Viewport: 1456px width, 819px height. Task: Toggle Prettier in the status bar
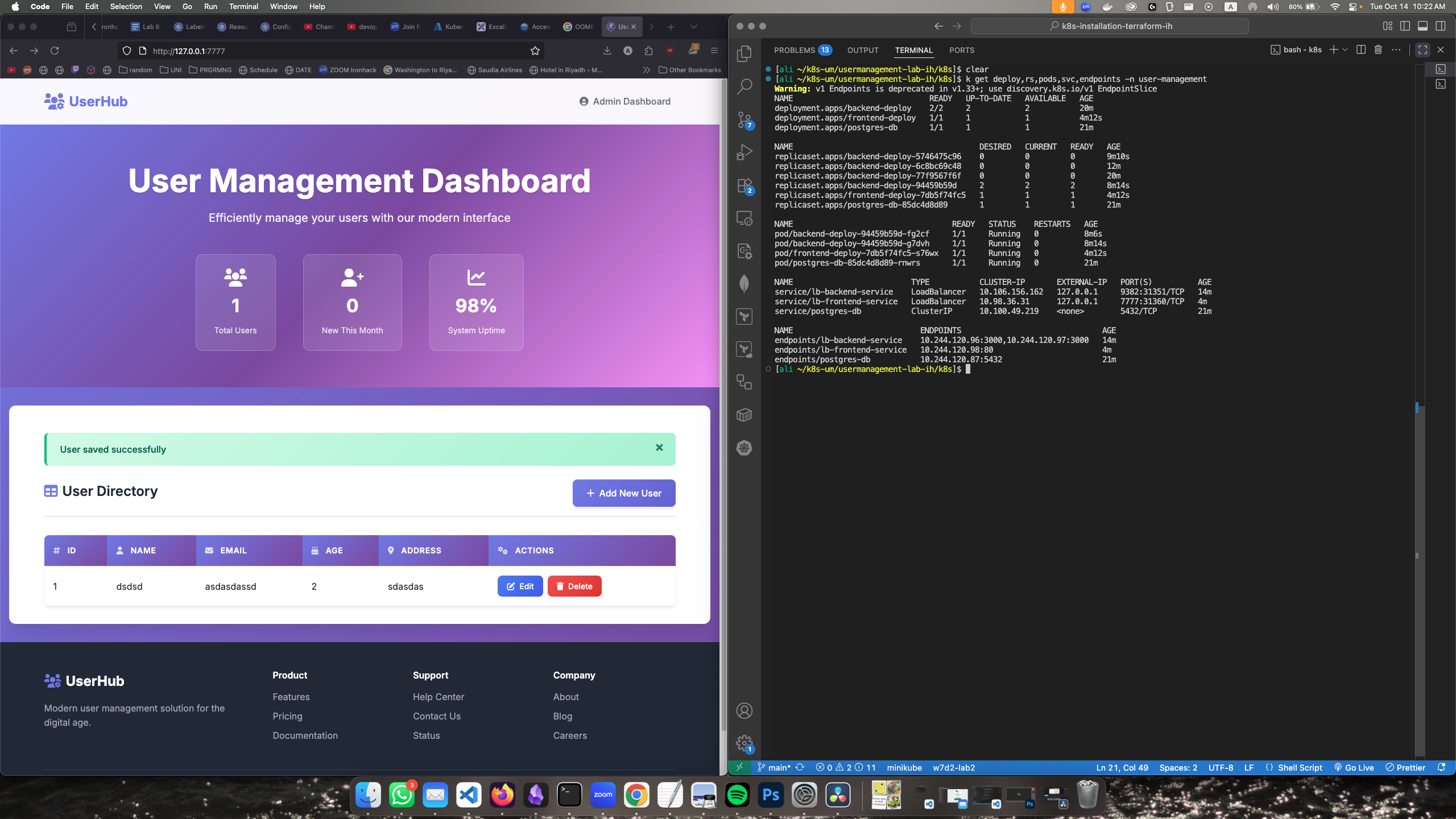(1405, 768)
